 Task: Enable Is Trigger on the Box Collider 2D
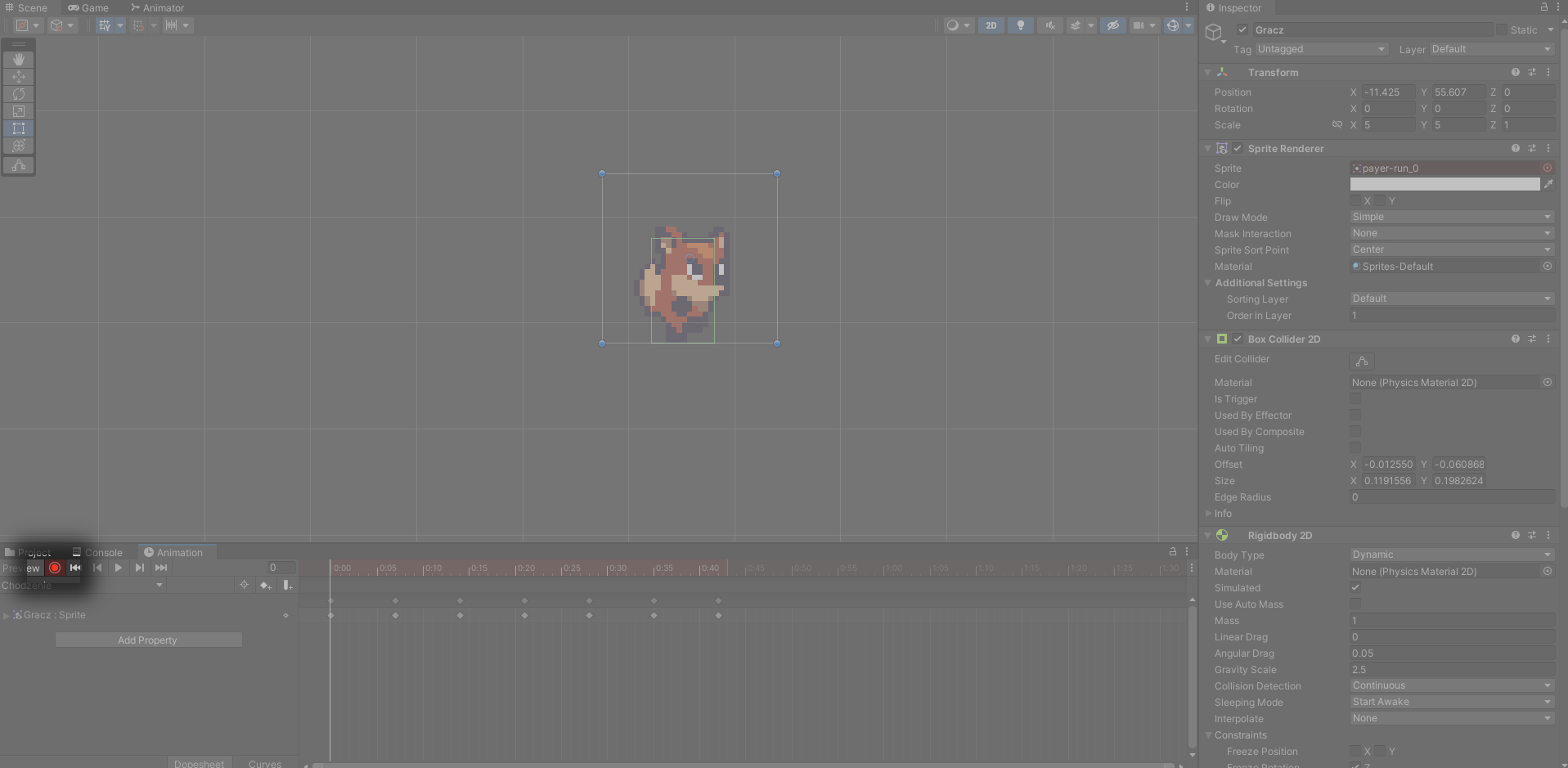click(1355, 399)
